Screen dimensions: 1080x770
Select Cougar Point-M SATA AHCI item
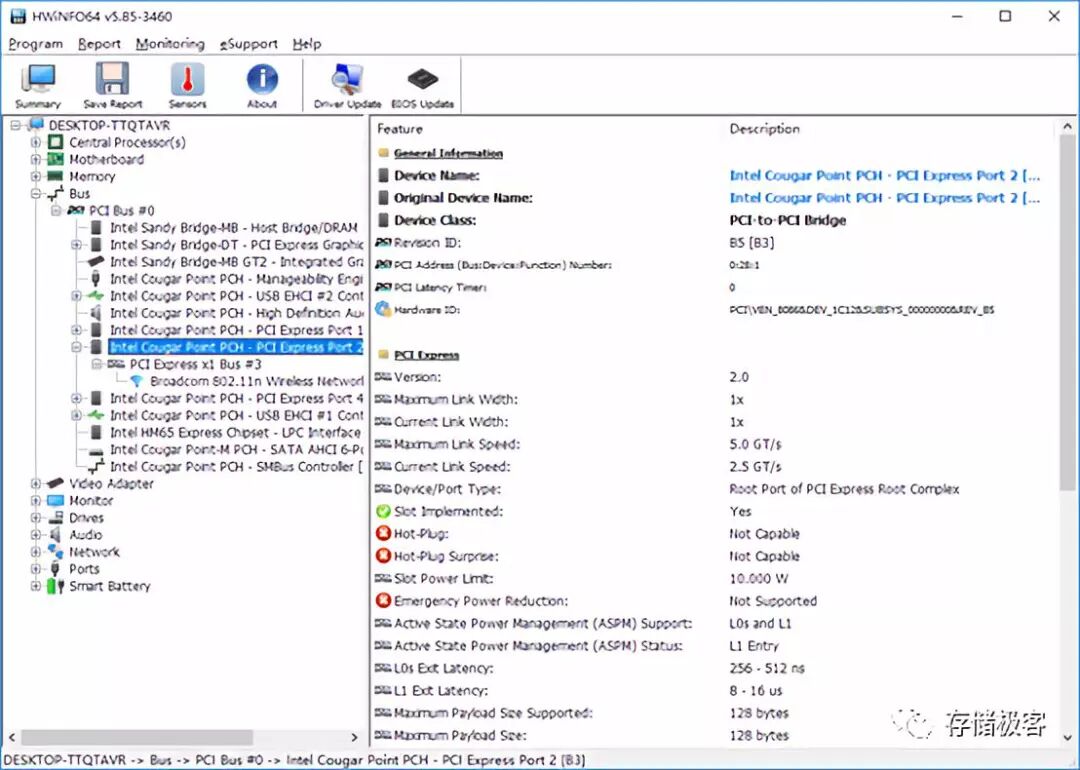pos(236,449)
